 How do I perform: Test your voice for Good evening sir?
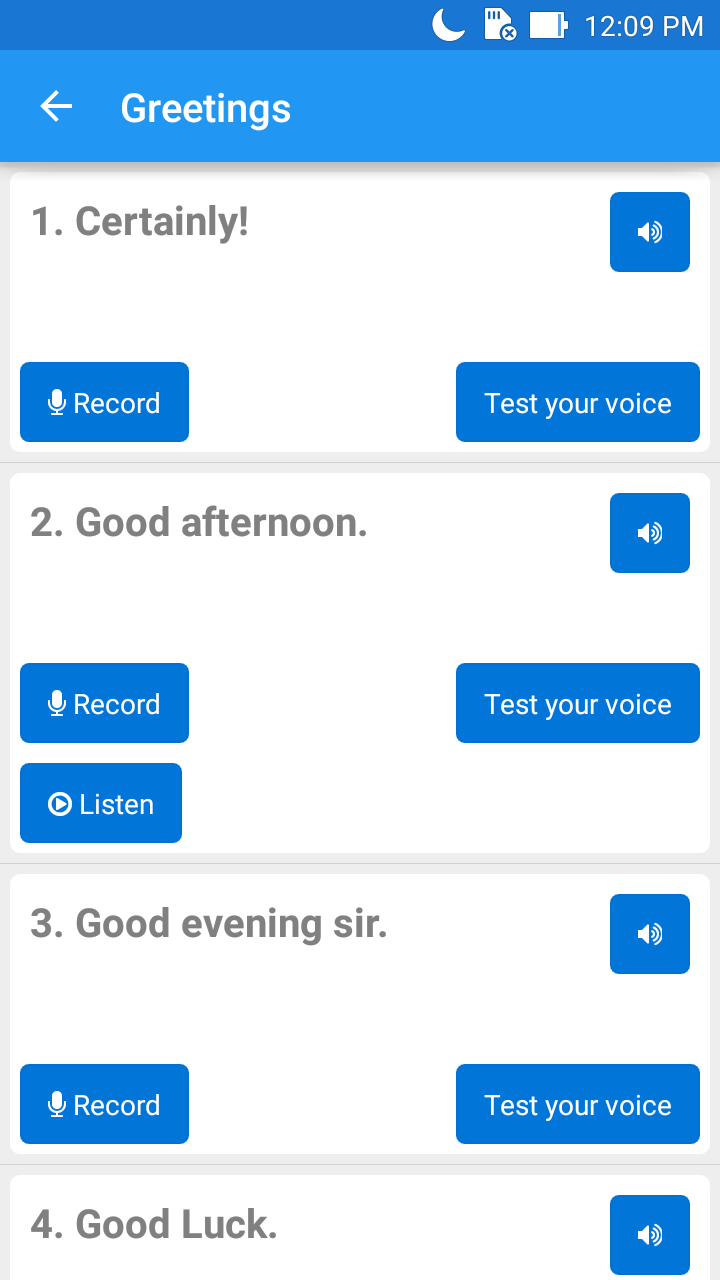578,1104
